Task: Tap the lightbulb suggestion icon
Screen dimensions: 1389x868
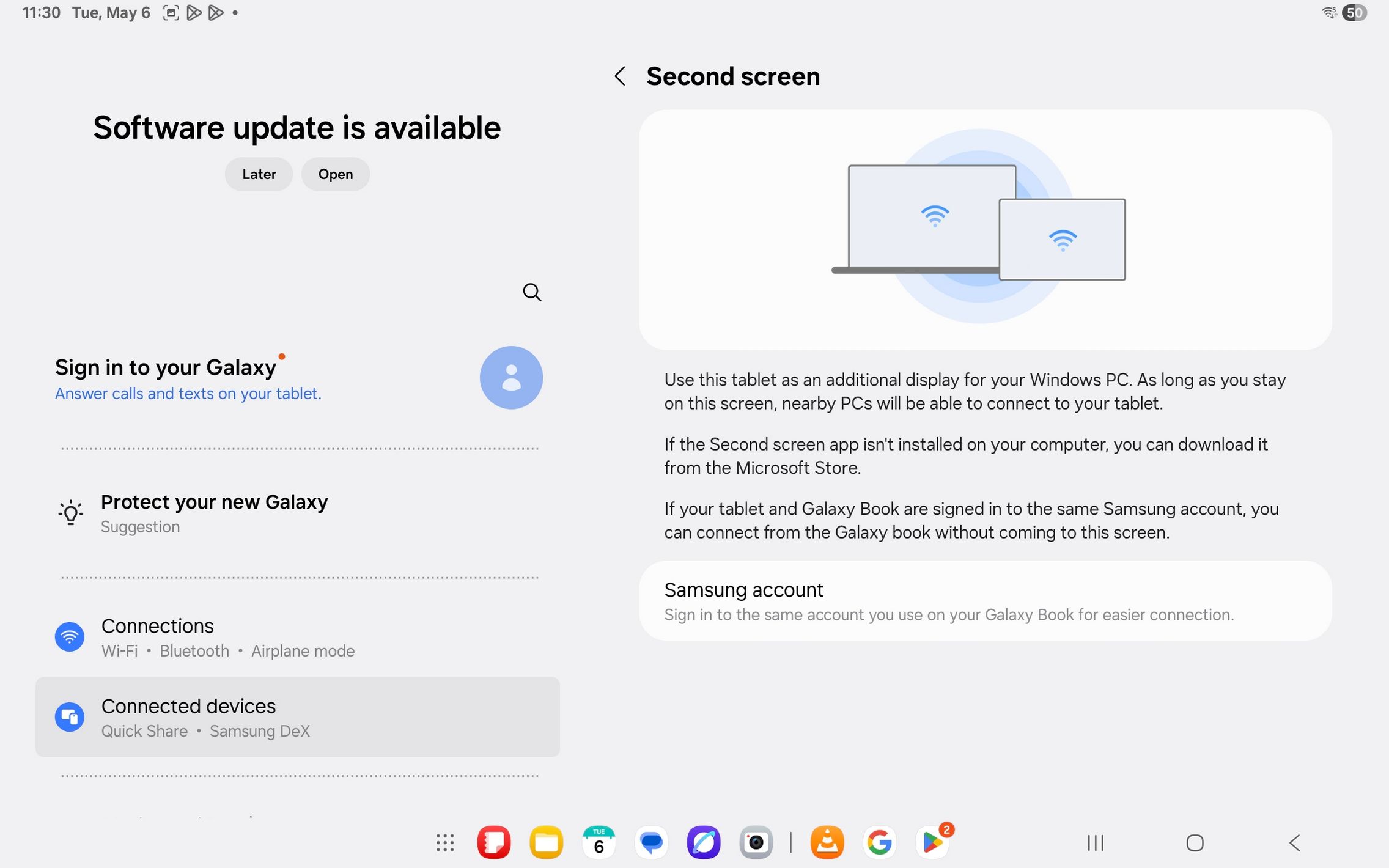Action: point(70,513)
